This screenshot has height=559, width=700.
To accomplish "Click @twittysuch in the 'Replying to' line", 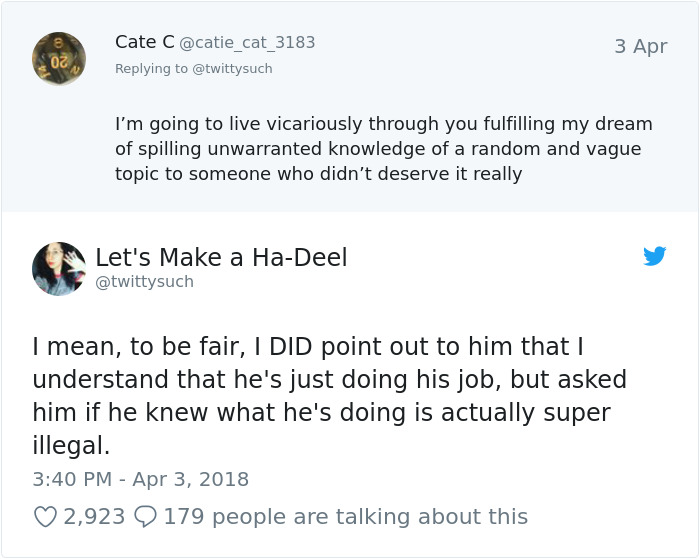I will pos(232,69).
